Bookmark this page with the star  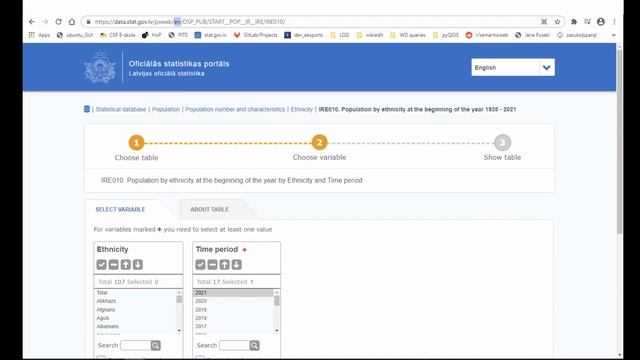coord(557,22)
